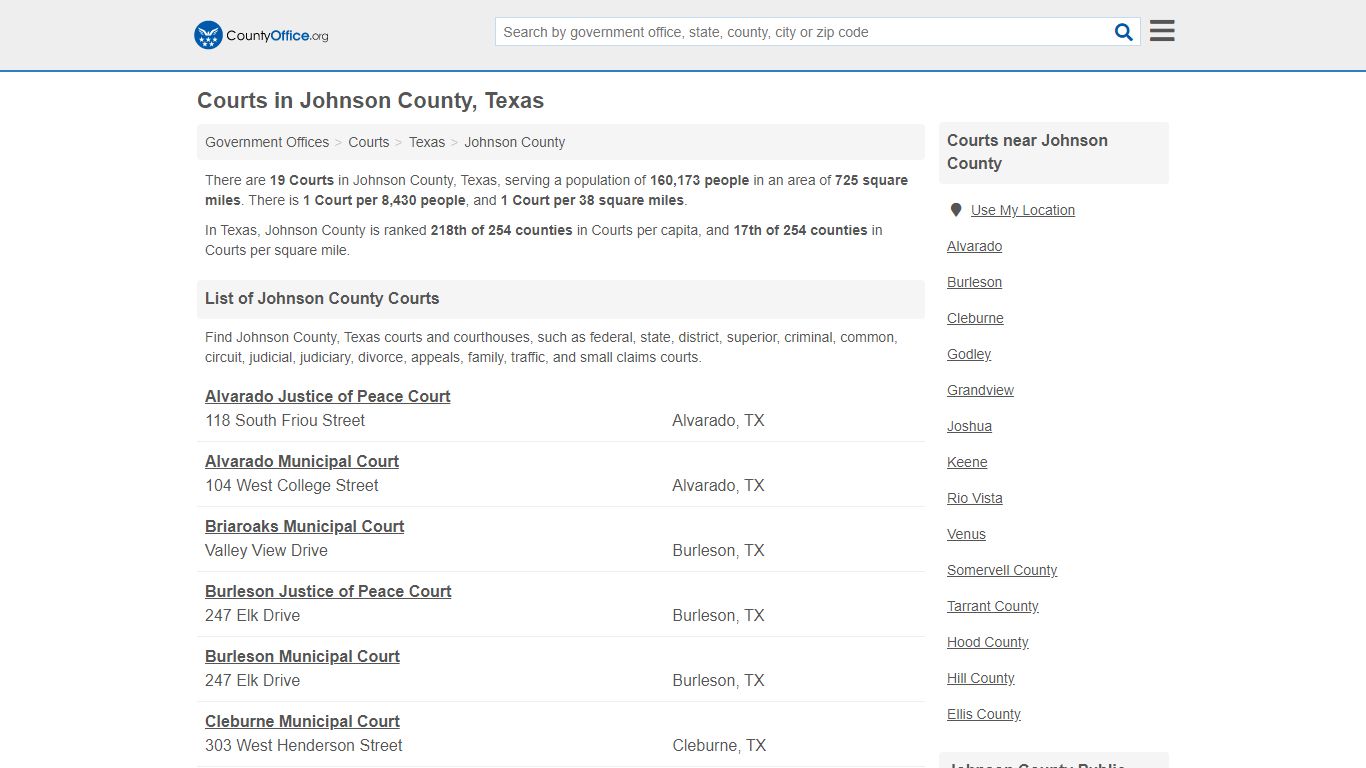Screen dimensions: 1366x768
Task: Click the Joshua link
Action: pos(969,426)
